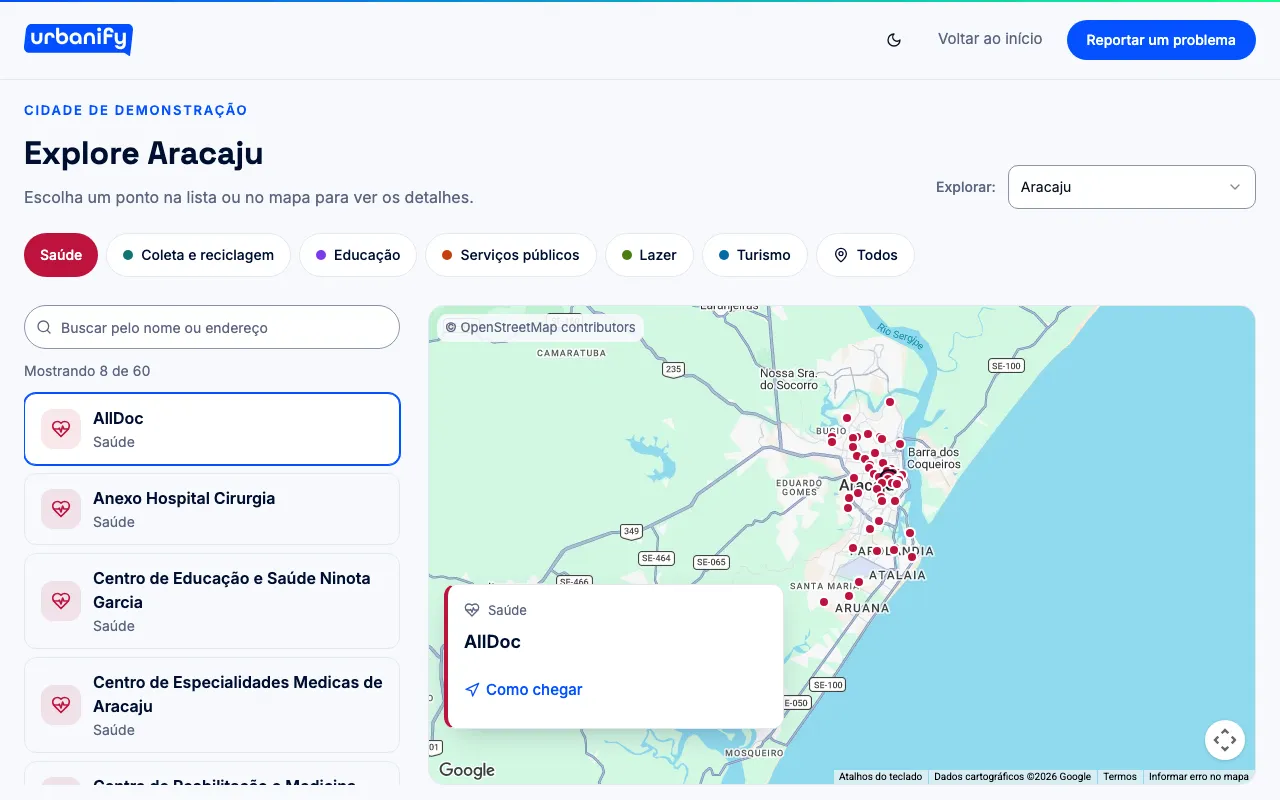Click the SE-050 road shield
The height and width of the screenshot is (800, 1280).
[x=795, y=703]
